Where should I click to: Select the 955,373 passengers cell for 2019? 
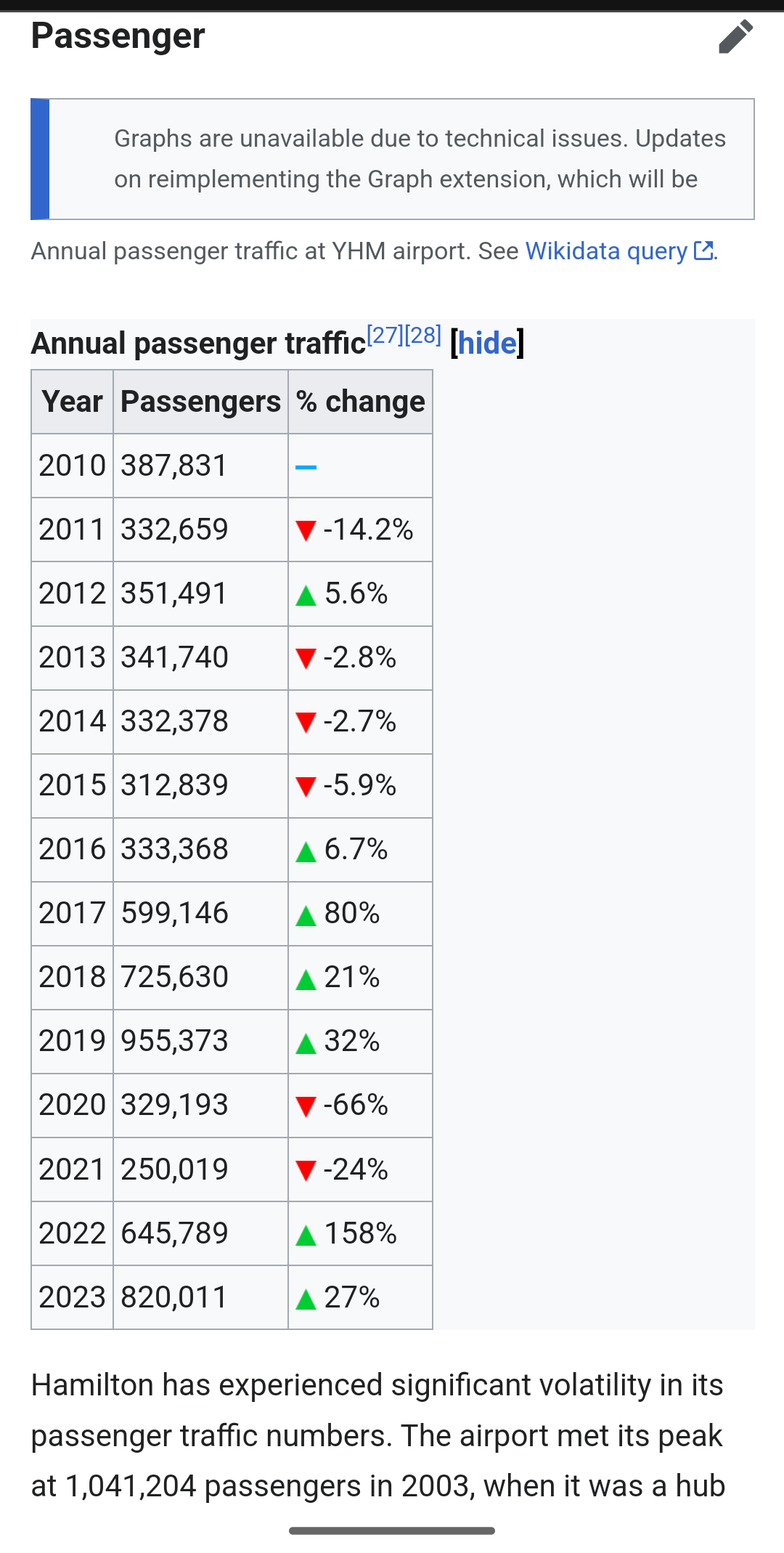click(175, 1042)
